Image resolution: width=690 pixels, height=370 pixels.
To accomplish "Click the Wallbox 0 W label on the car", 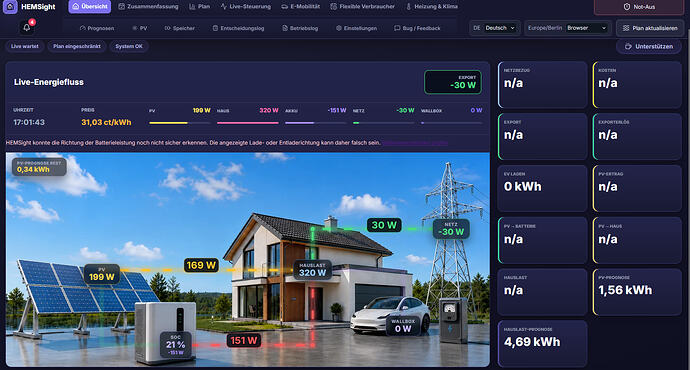I will 403,326.
